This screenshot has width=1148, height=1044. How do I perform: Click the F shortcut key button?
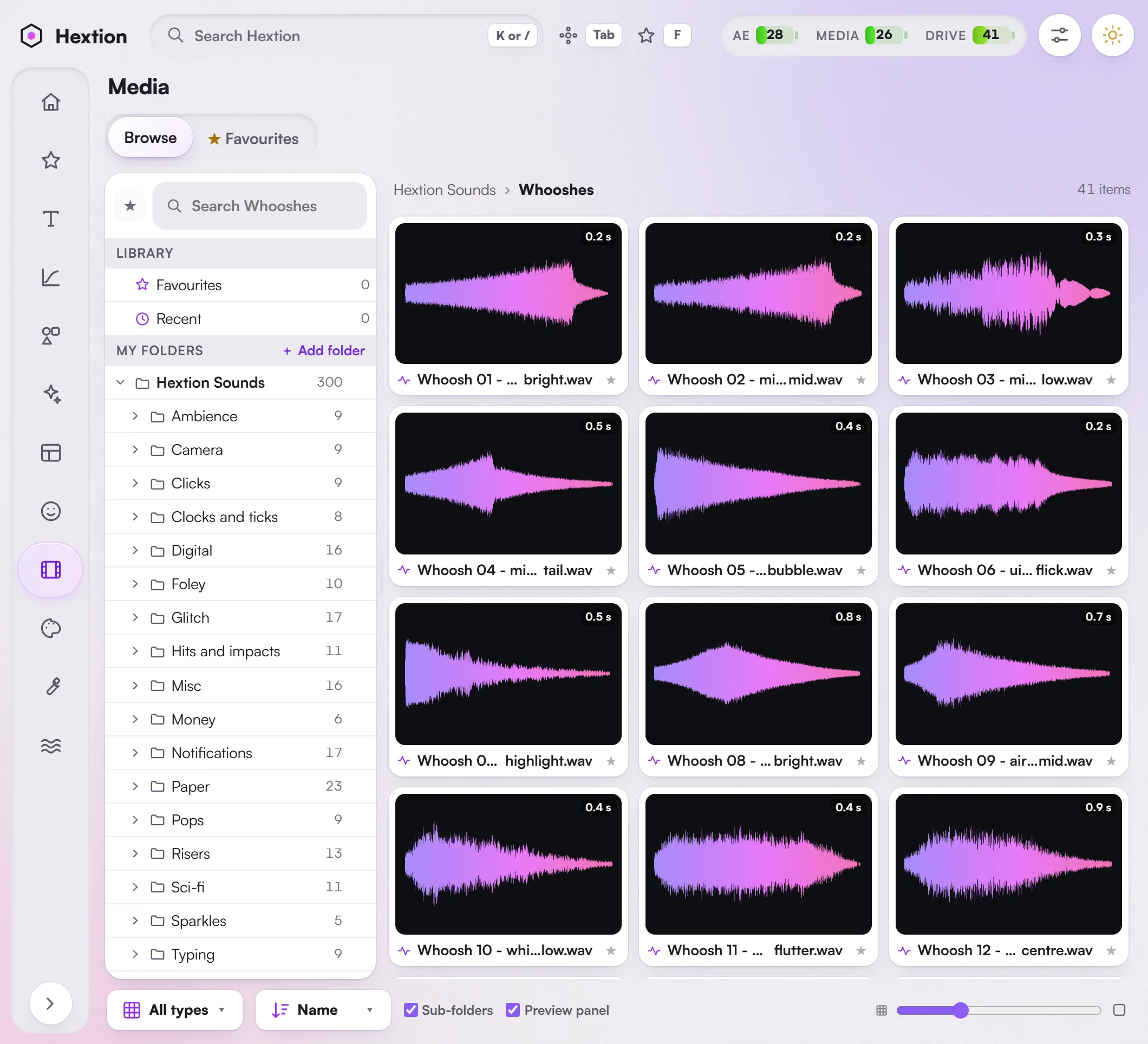coord(677,35)
